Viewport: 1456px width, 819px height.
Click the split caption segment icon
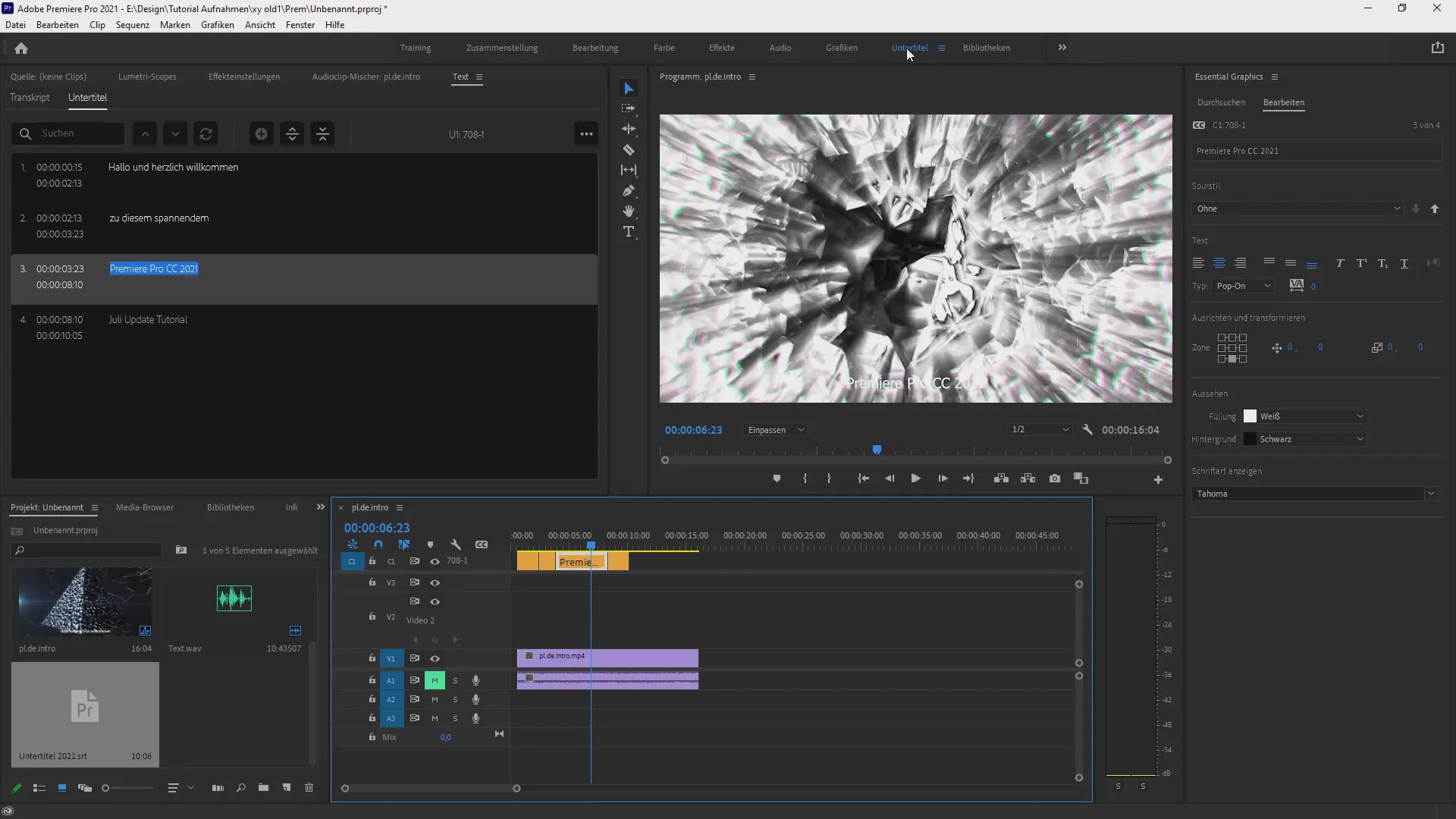tap(292, 134)
